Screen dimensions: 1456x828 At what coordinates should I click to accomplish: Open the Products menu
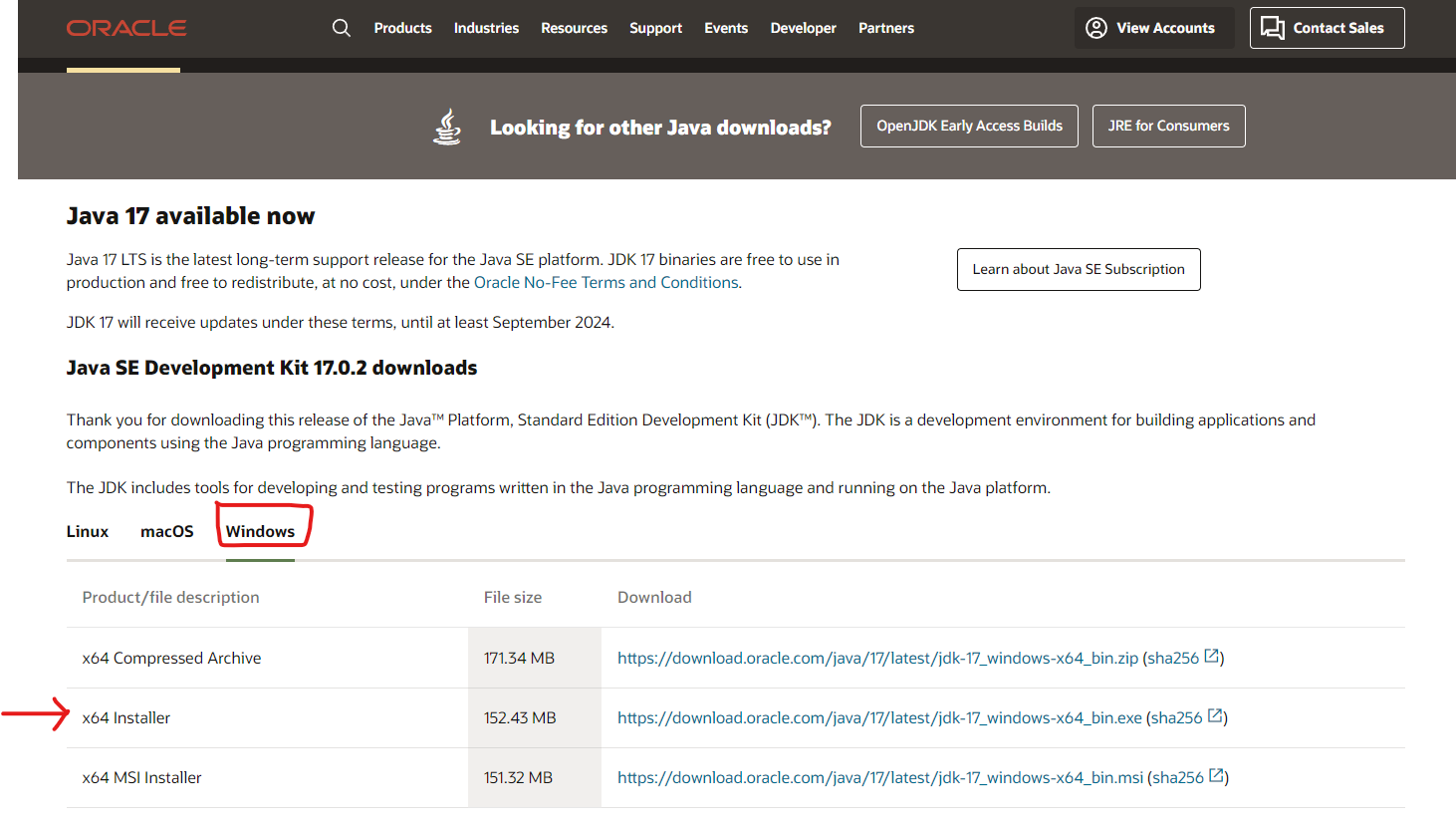[x=403, y=28]
